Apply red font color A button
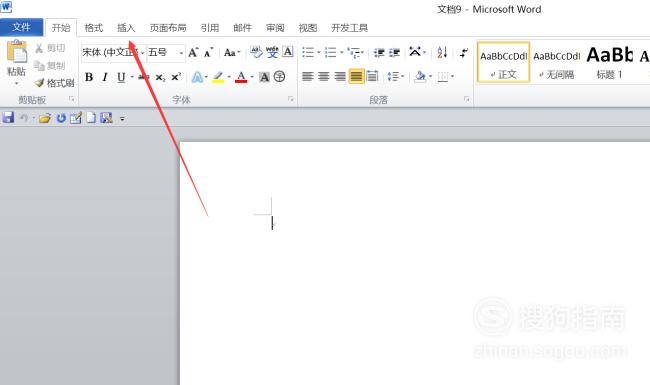650x385 pixels. pos(241,77)
